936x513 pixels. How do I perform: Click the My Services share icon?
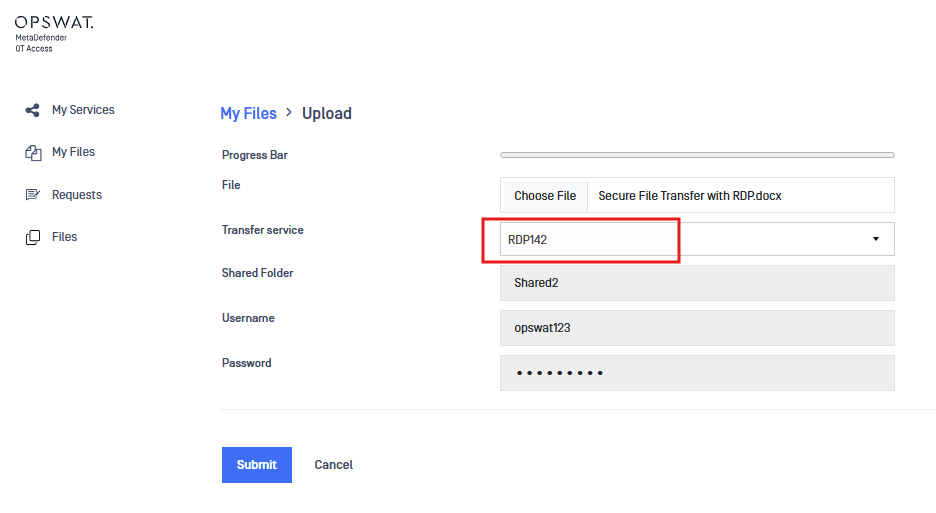(32, 110)
